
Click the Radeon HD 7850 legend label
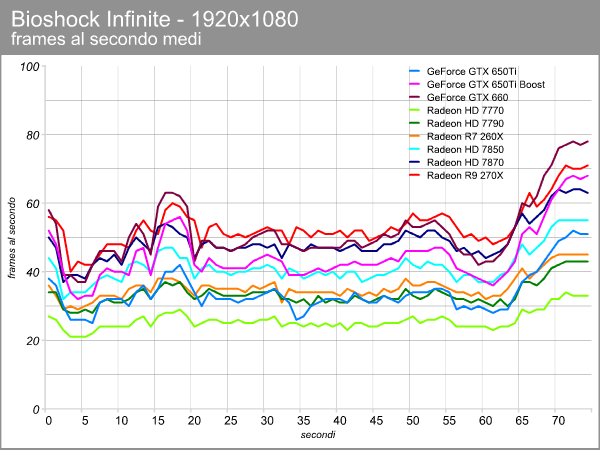(x=465, y=150)
